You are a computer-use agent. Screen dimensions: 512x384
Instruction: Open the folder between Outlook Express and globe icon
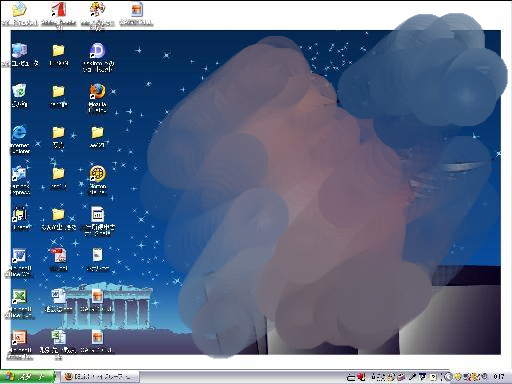tap(58, 174)
